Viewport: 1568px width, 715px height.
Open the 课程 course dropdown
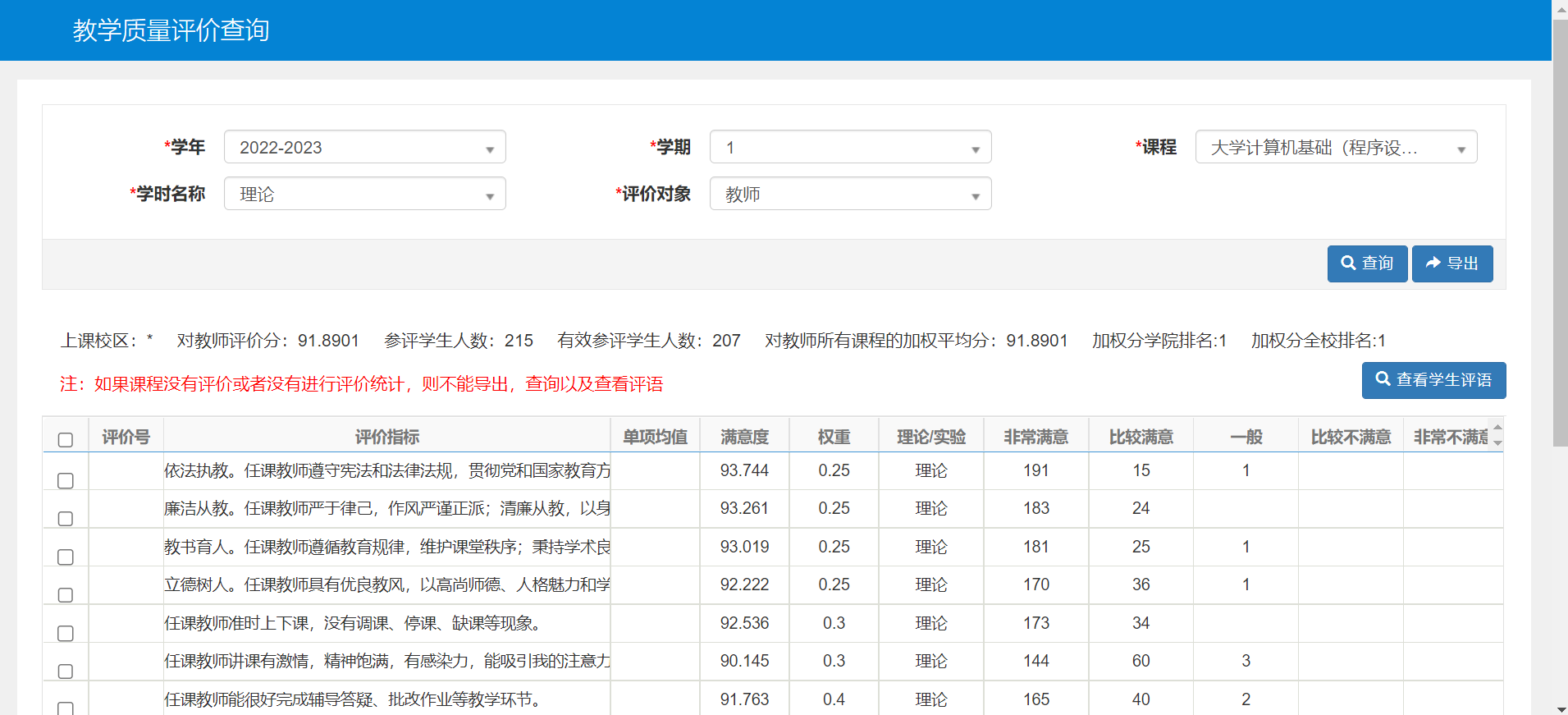pyautogui.click(x=1337, y=147)
